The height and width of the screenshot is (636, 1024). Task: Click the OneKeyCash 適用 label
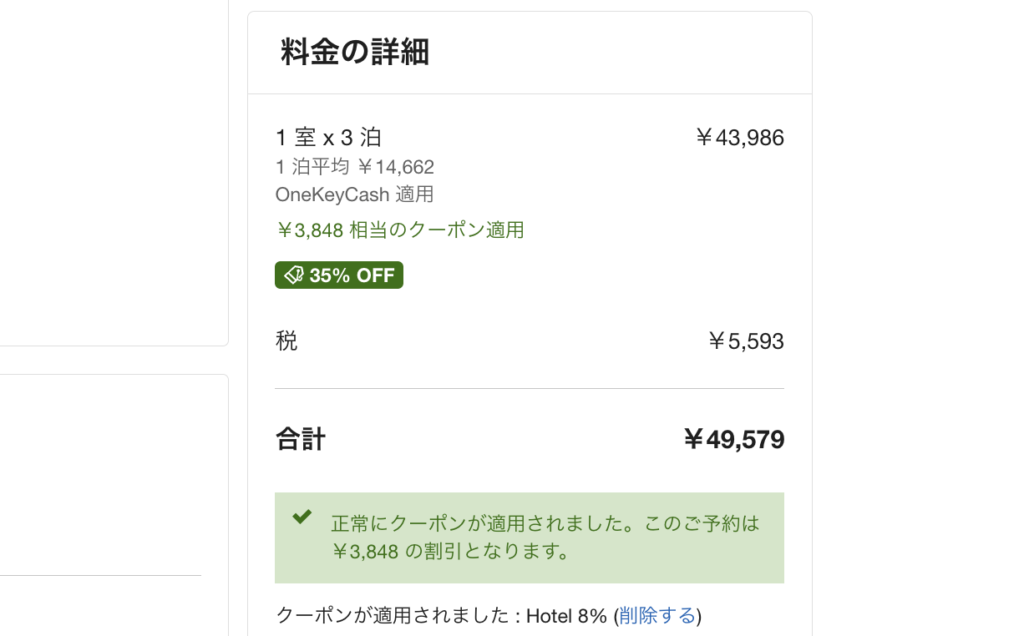(x=355, y=195)
